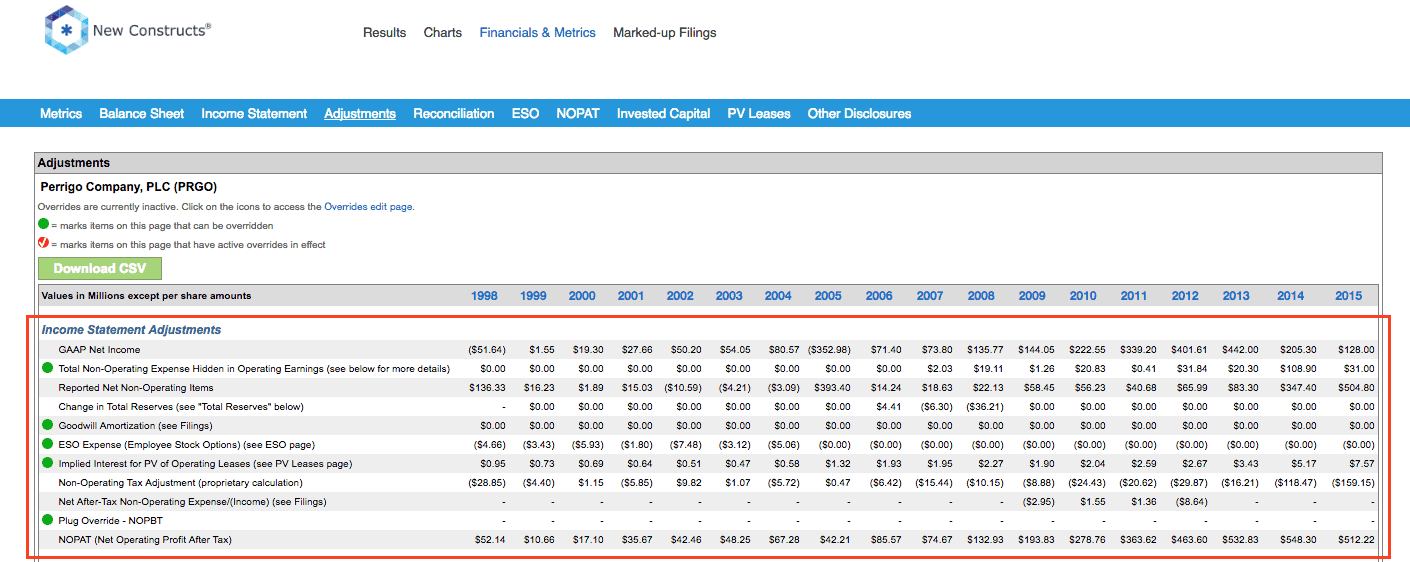Click the 1998 year column header
The width and height of the screenshot is (1410, 562).
[485, 296]
